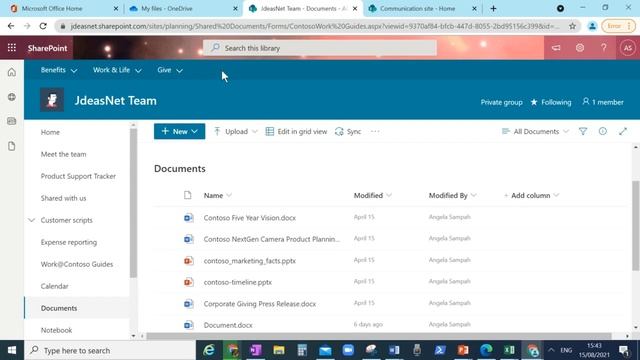Open Contoso Five Year Vision.docx
Screen dimensions: 640x360
tap(250, 218)
